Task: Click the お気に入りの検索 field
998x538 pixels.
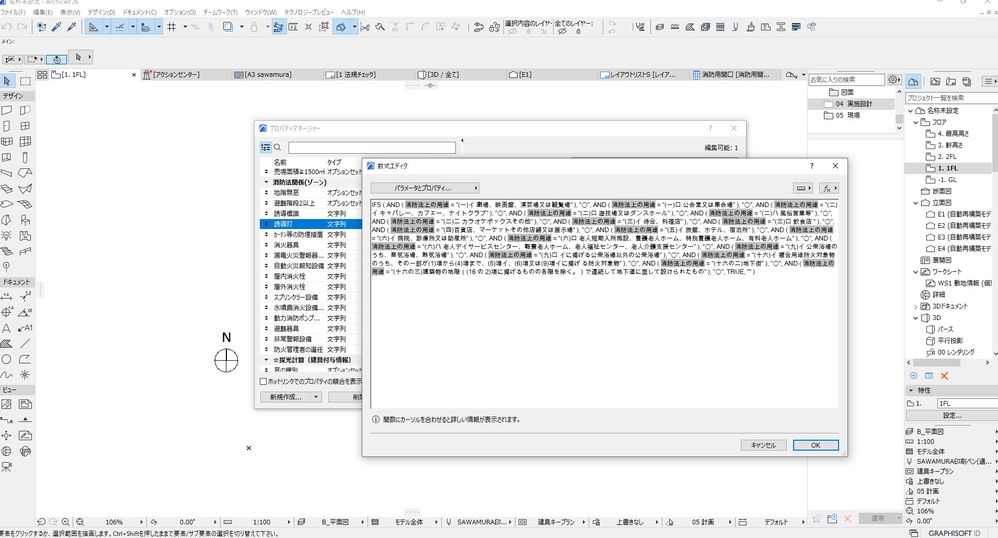Action: coord(847,80)
